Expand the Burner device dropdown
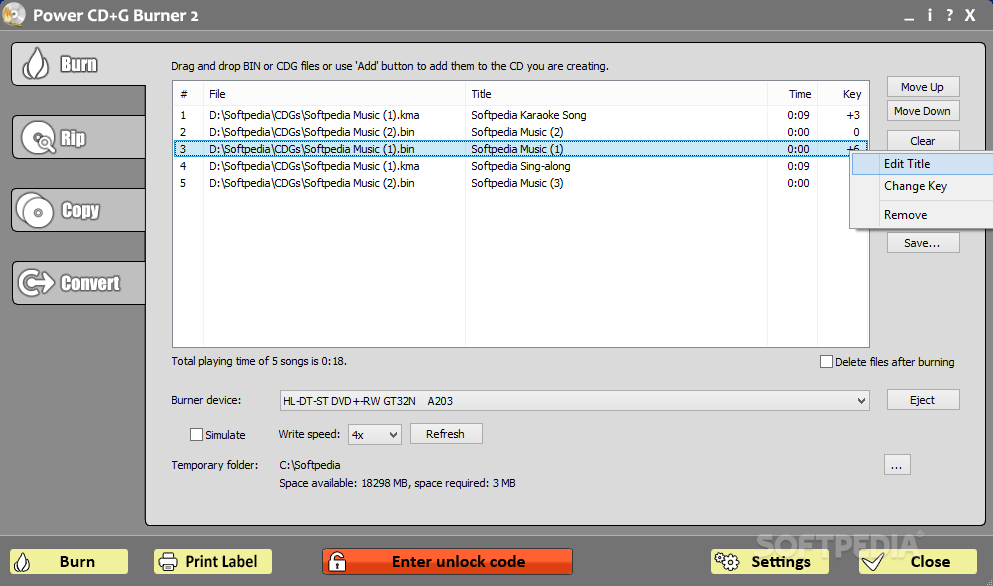Image resolution: width=993 pixels, height=586 pixels. point(861,400)
